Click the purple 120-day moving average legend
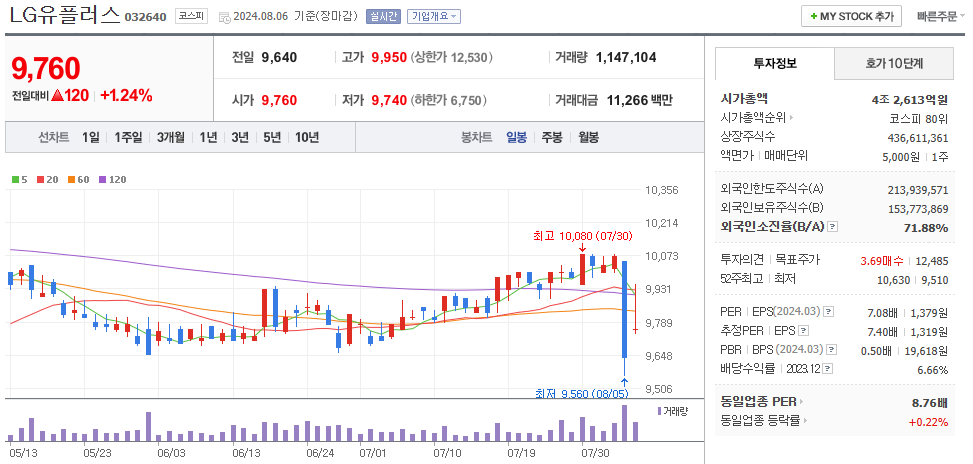The width and height of the screenshot is (973, 464). point(112,180)
